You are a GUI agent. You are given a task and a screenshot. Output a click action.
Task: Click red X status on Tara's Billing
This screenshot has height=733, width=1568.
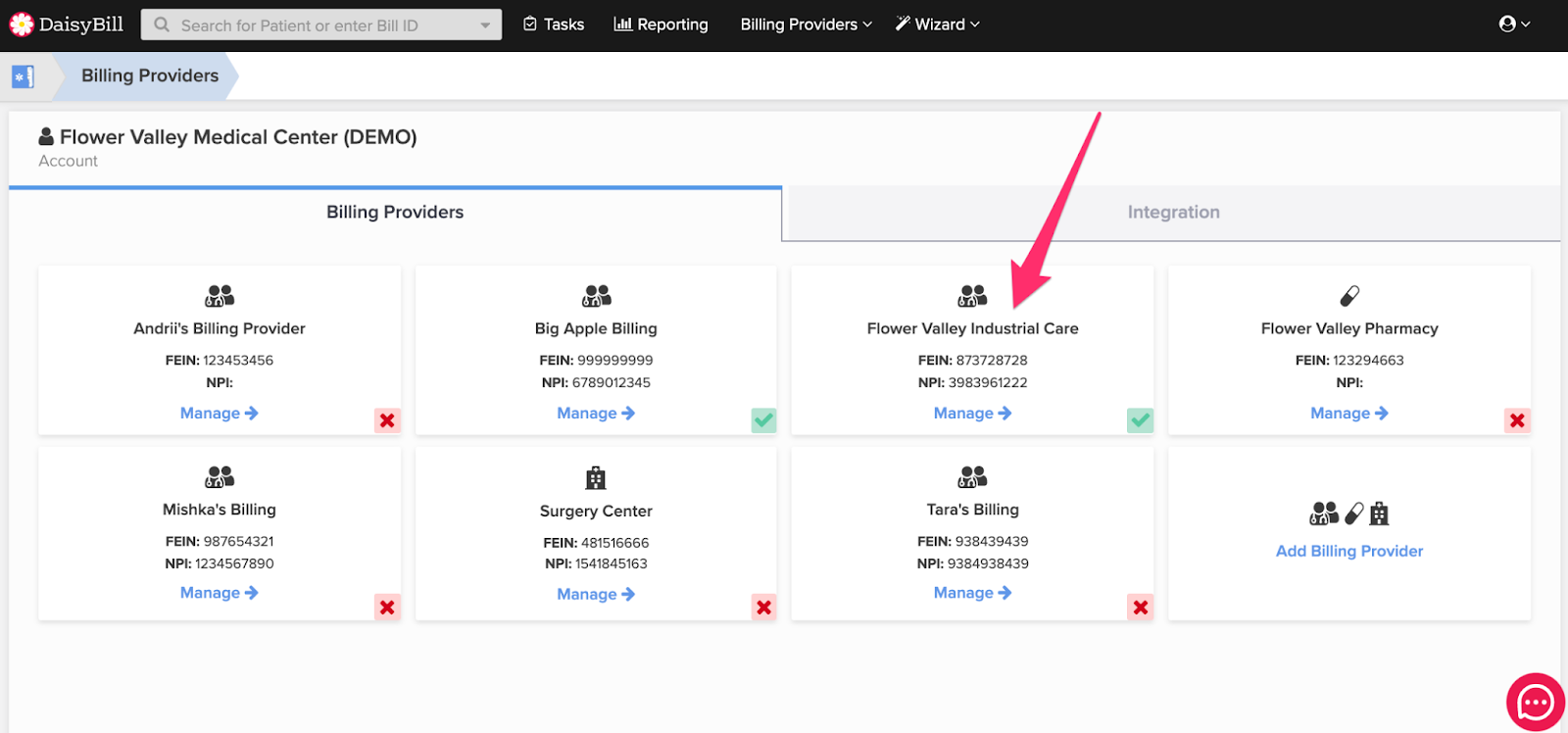(x=1140, y=608)
